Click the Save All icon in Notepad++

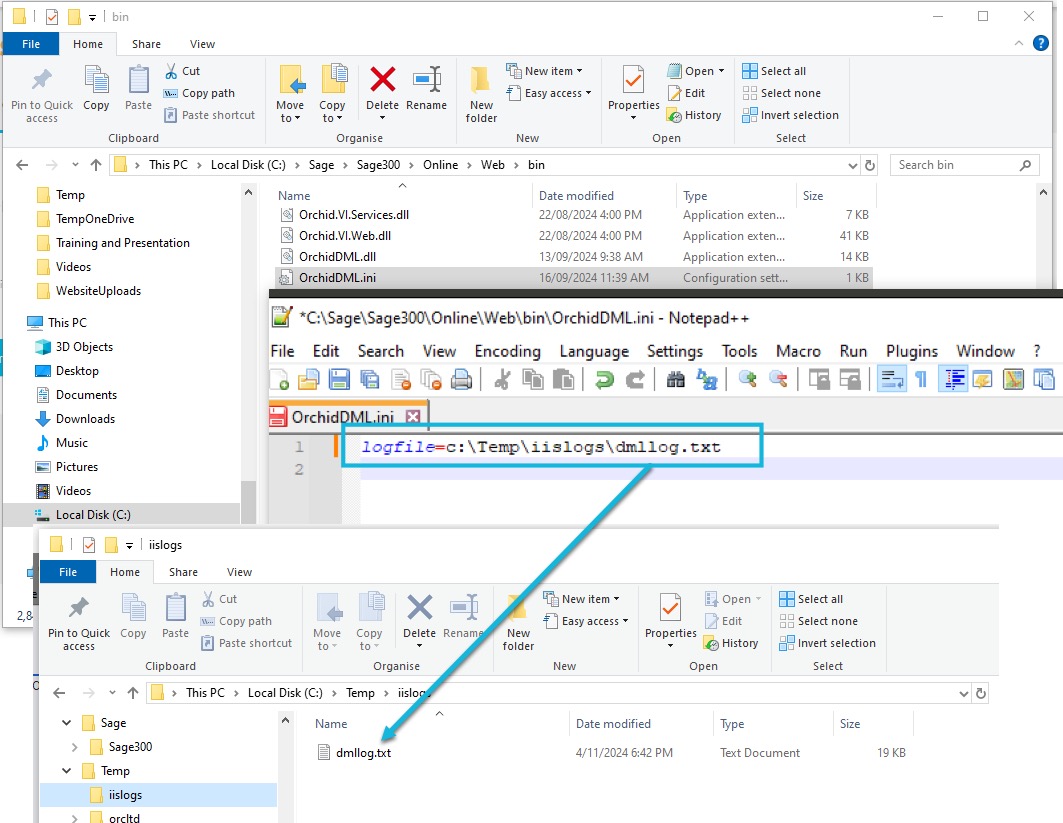point(370,380)
